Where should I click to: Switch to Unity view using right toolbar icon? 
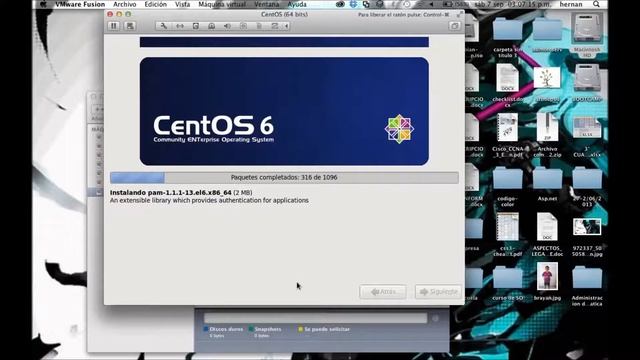(x=454, y=26)
